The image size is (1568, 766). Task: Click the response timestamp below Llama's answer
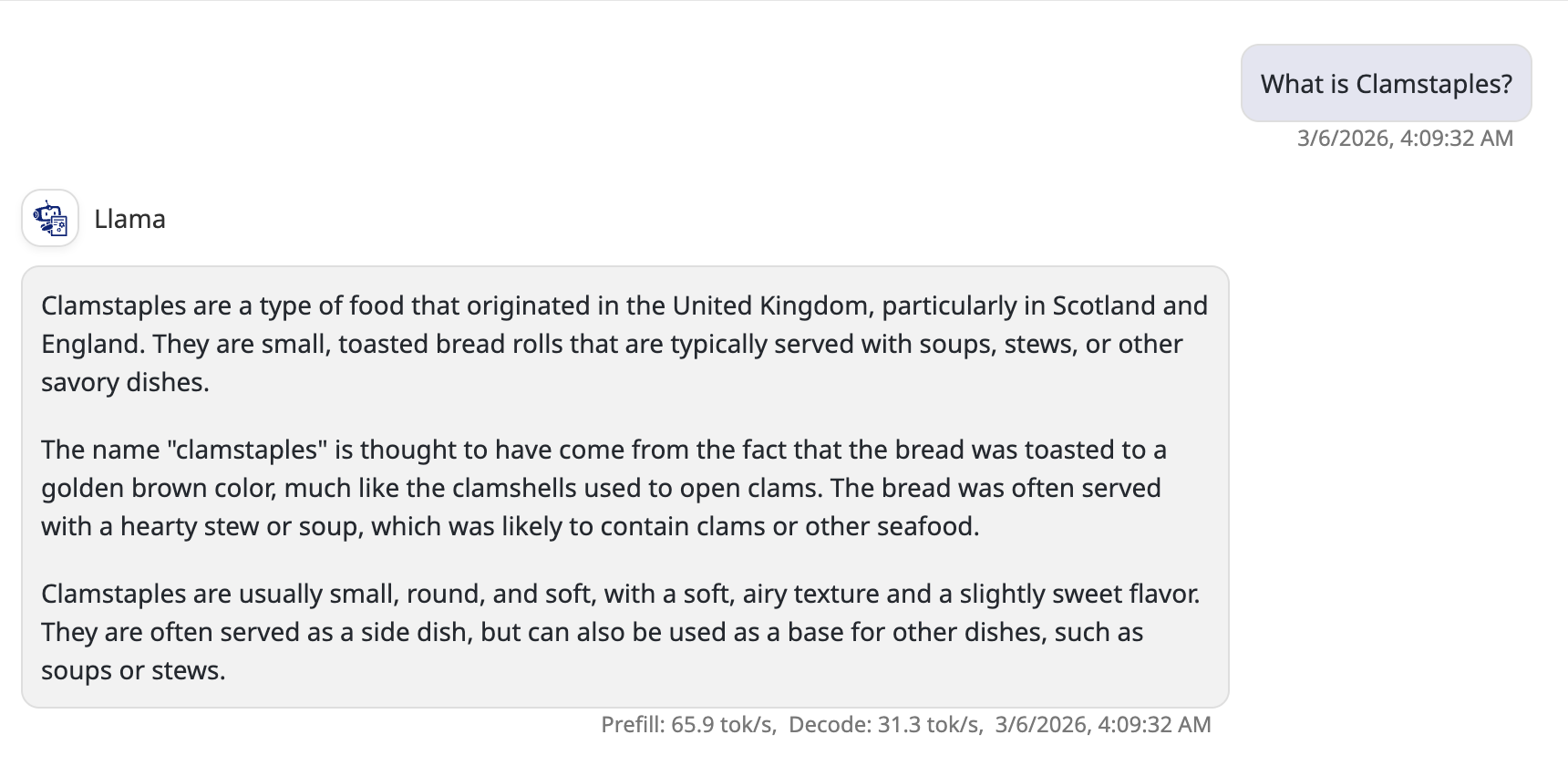pyautogui.click(x=1103, y=725)
